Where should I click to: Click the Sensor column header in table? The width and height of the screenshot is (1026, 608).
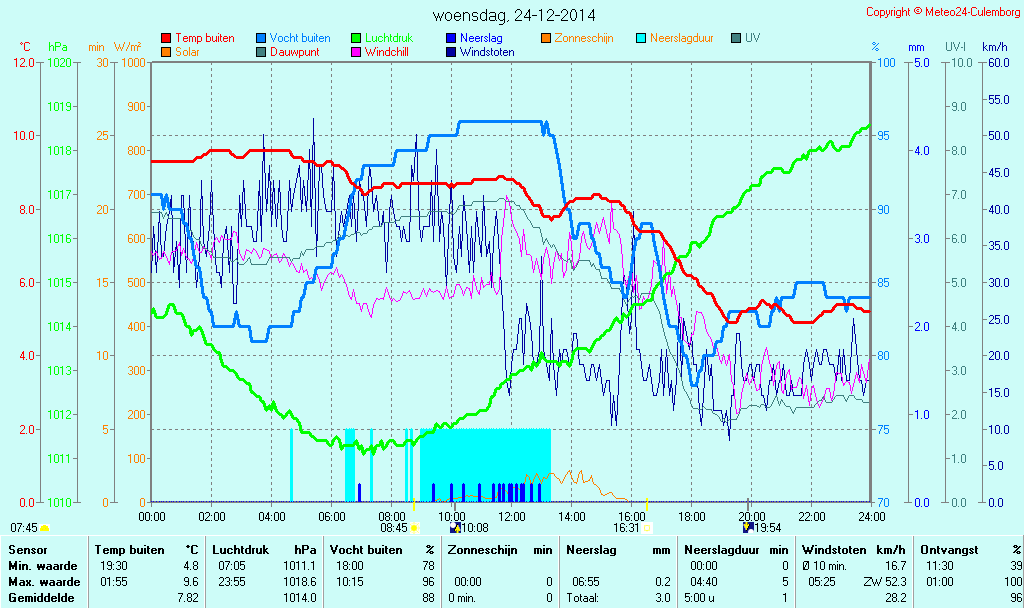[26, 550]
